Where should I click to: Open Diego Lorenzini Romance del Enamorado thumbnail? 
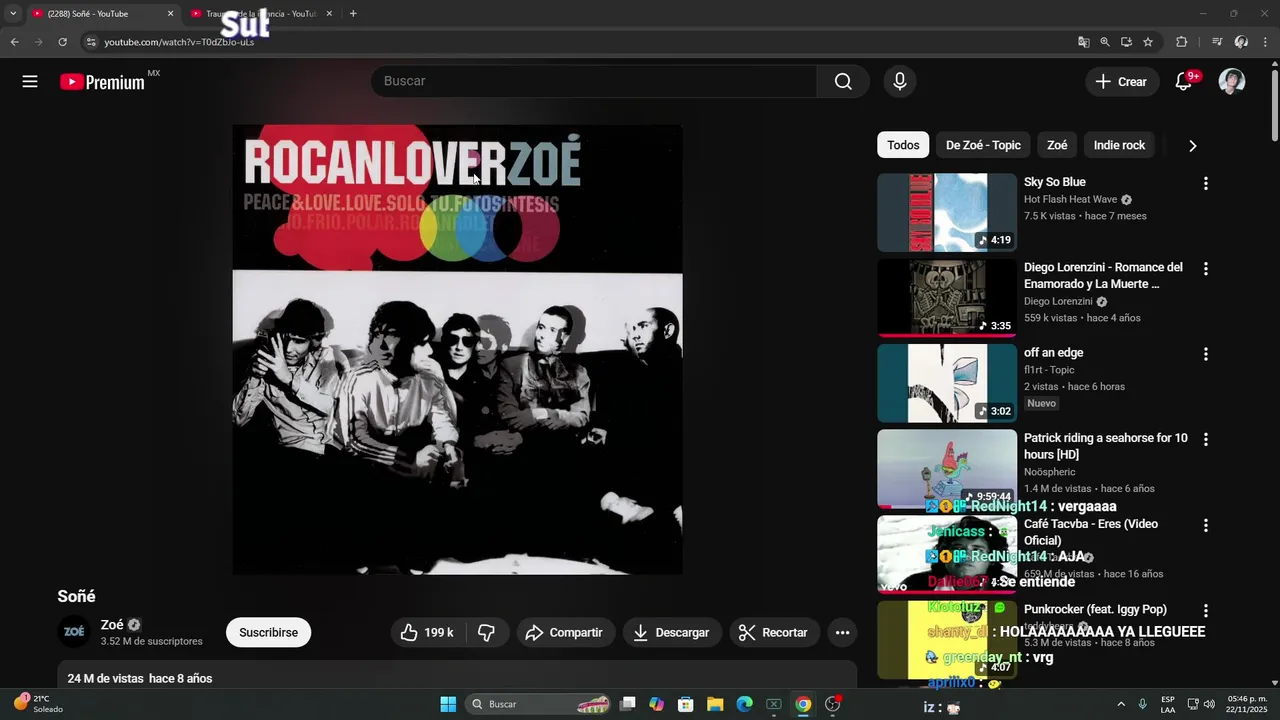click(947, 298)
